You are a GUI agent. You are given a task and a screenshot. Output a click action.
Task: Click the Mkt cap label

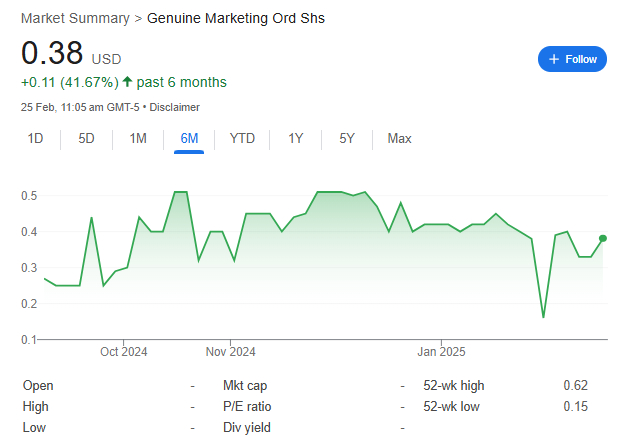click(245, 385)
